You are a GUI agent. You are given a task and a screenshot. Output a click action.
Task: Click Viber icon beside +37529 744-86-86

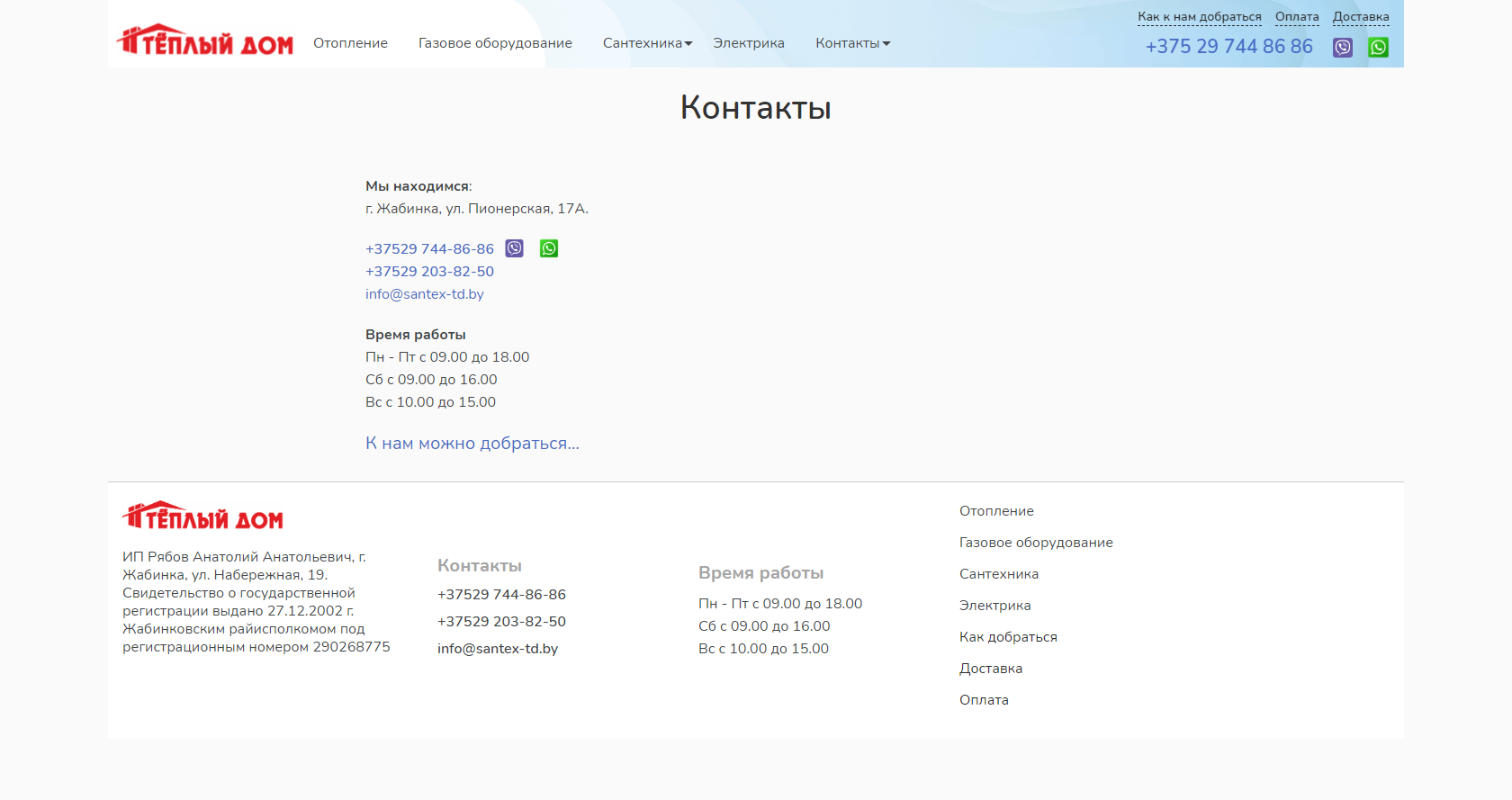(x=514, y=248)
